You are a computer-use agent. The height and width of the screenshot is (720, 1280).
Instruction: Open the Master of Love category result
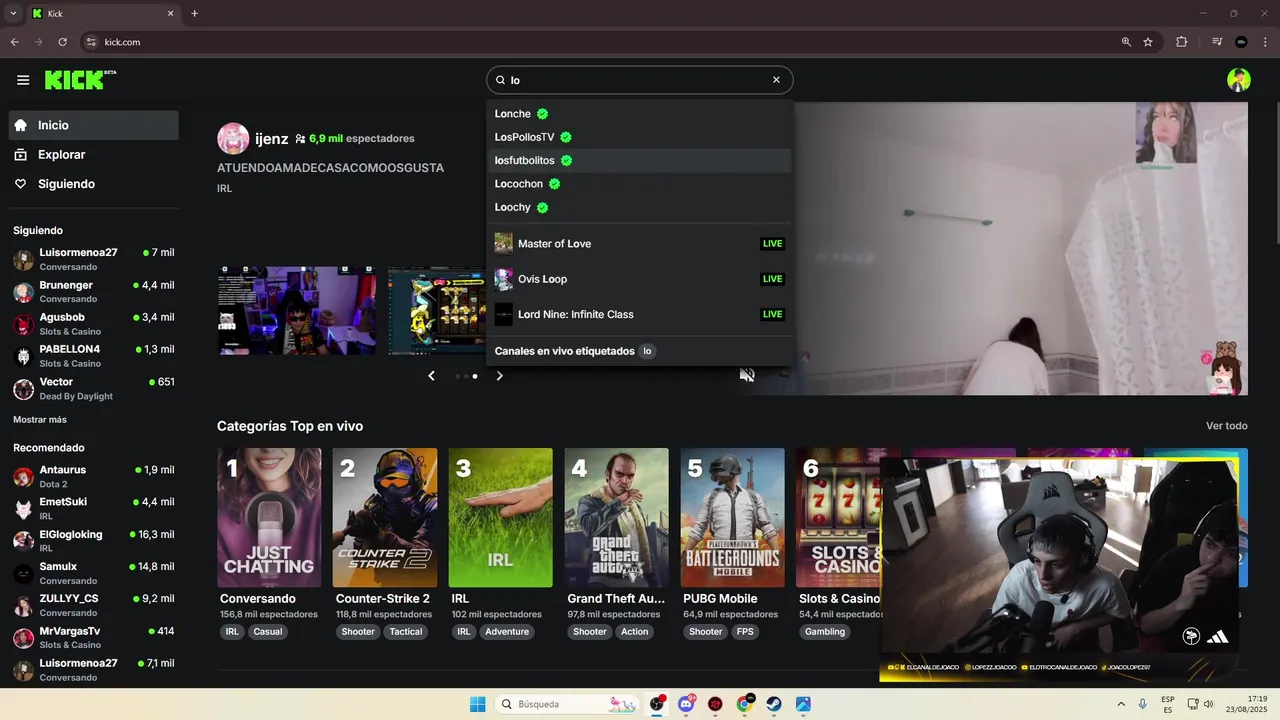coord(640,244)
